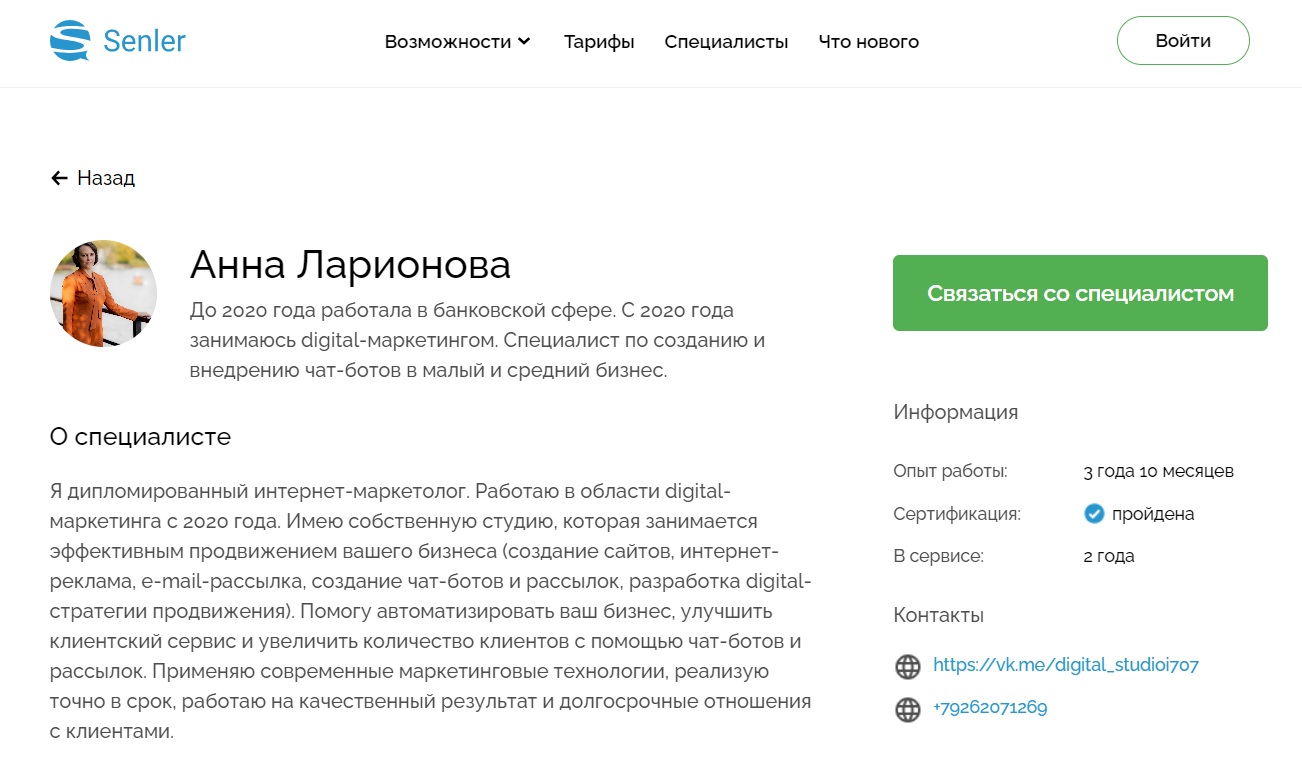Click the globe icon beside the vk.me link
The height and width of the screenshot is (776, 1302).
907,666
